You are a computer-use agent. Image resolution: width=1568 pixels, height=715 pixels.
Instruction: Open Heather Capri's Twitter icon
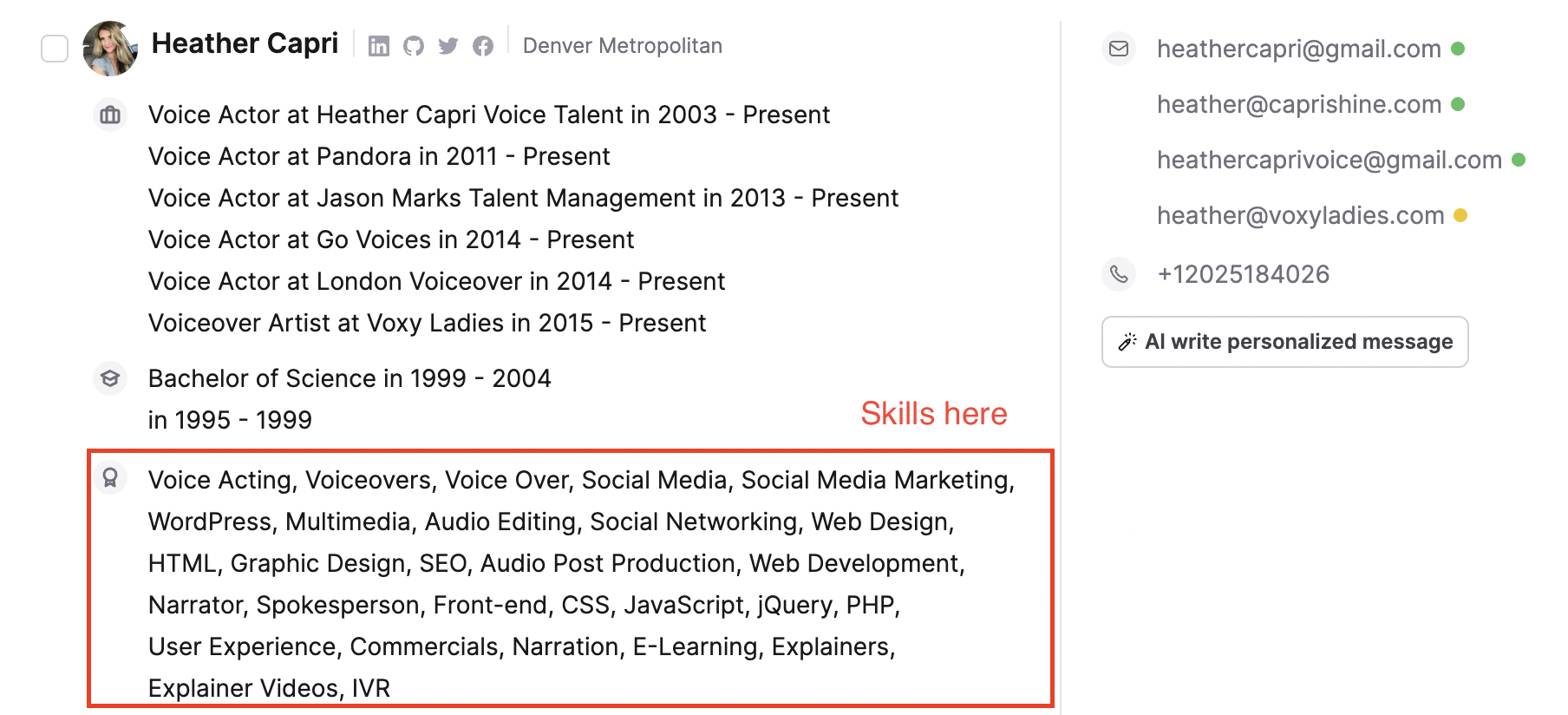pyautogui.click(x=448, y=46)
